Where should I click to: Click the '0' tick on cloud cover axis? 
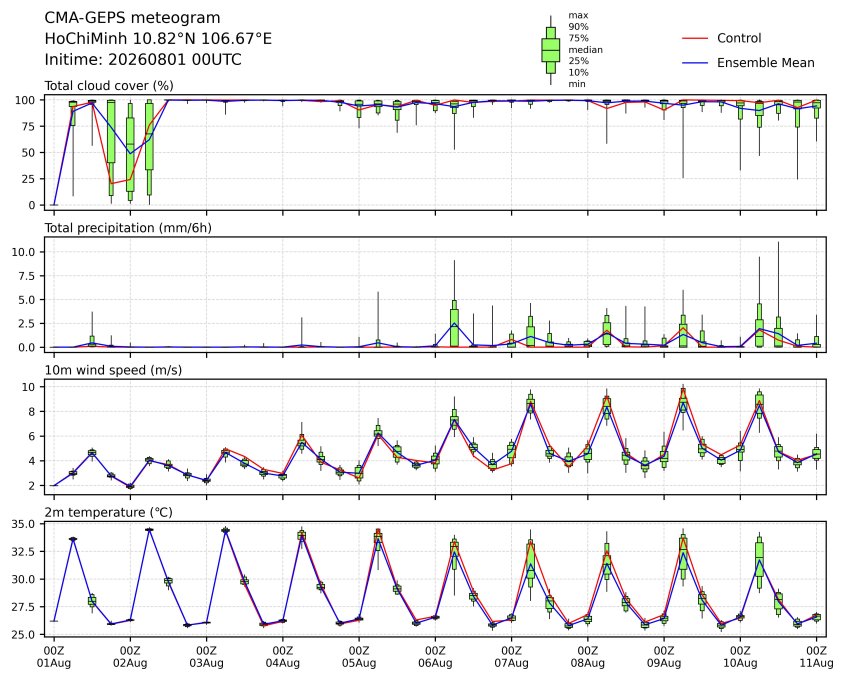(32, 205)
